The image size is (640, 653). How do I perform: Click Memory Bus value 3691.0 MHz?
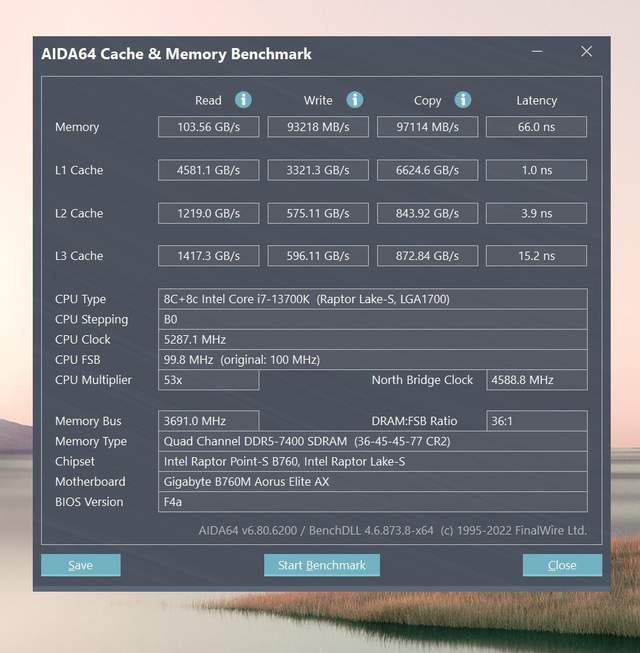point(209,421)
